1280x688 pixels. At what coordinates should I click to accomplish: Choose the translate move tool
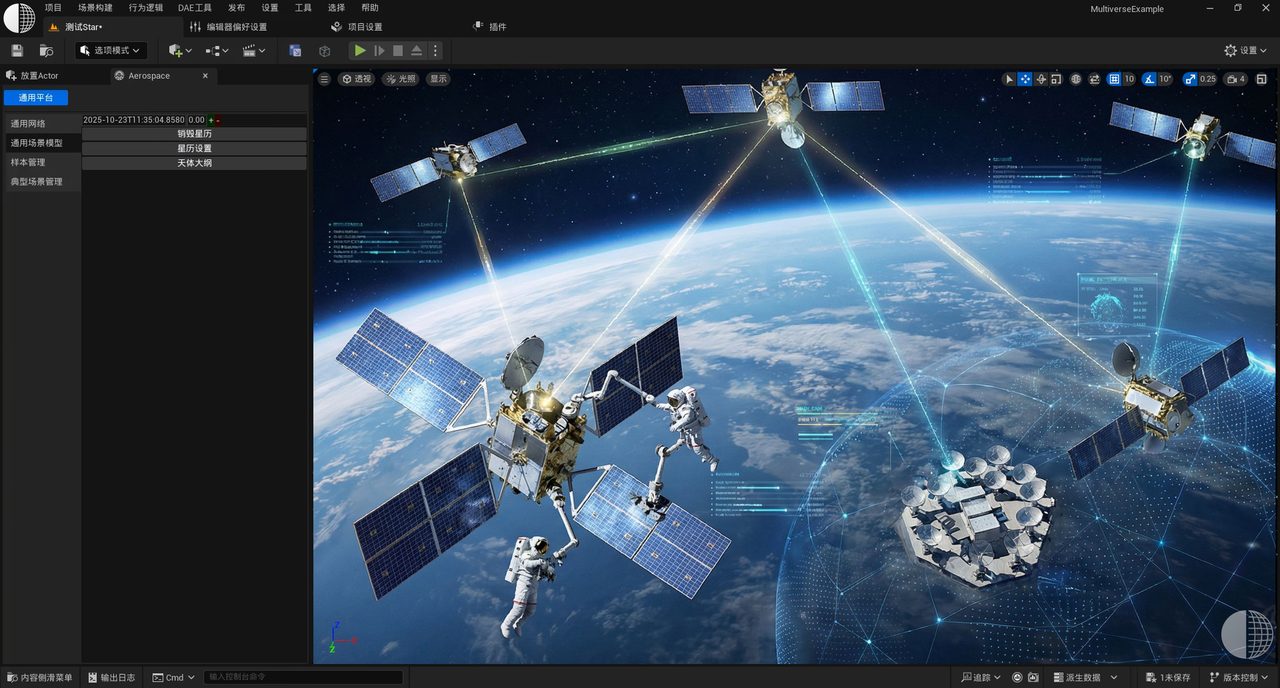point(1025,79)
